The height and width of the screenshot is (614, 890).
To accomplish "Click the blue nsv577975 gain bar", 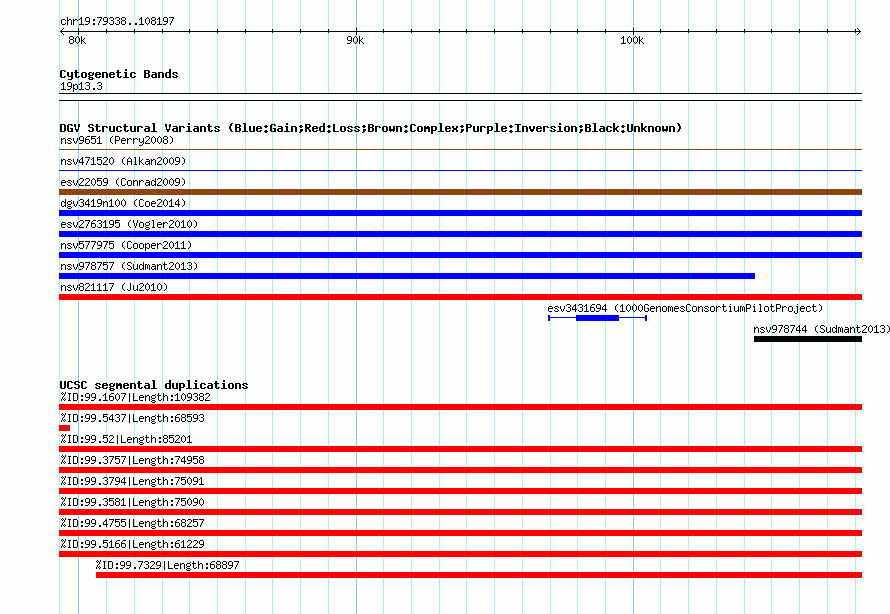I will tap(460, 255).
